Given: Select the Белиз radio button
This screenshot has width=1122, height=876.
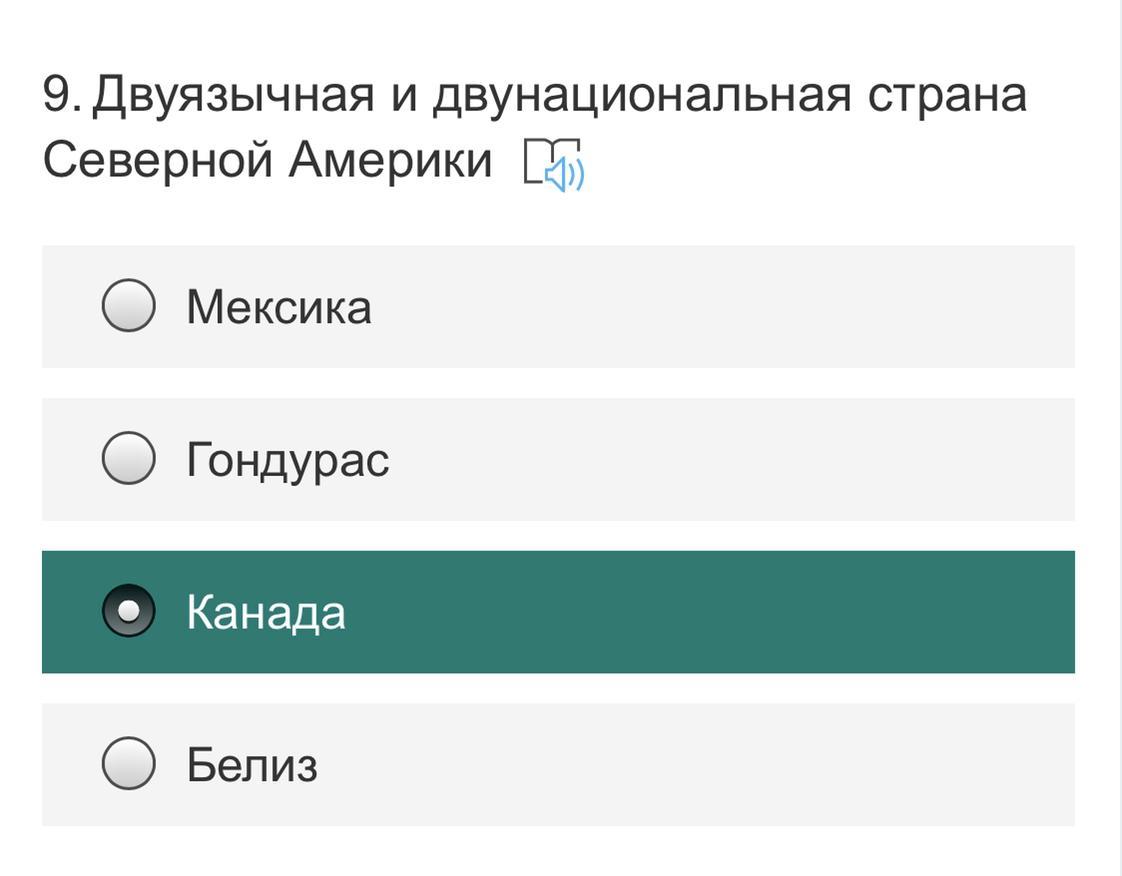Looking at the screenshot, I should coord(128,764).
